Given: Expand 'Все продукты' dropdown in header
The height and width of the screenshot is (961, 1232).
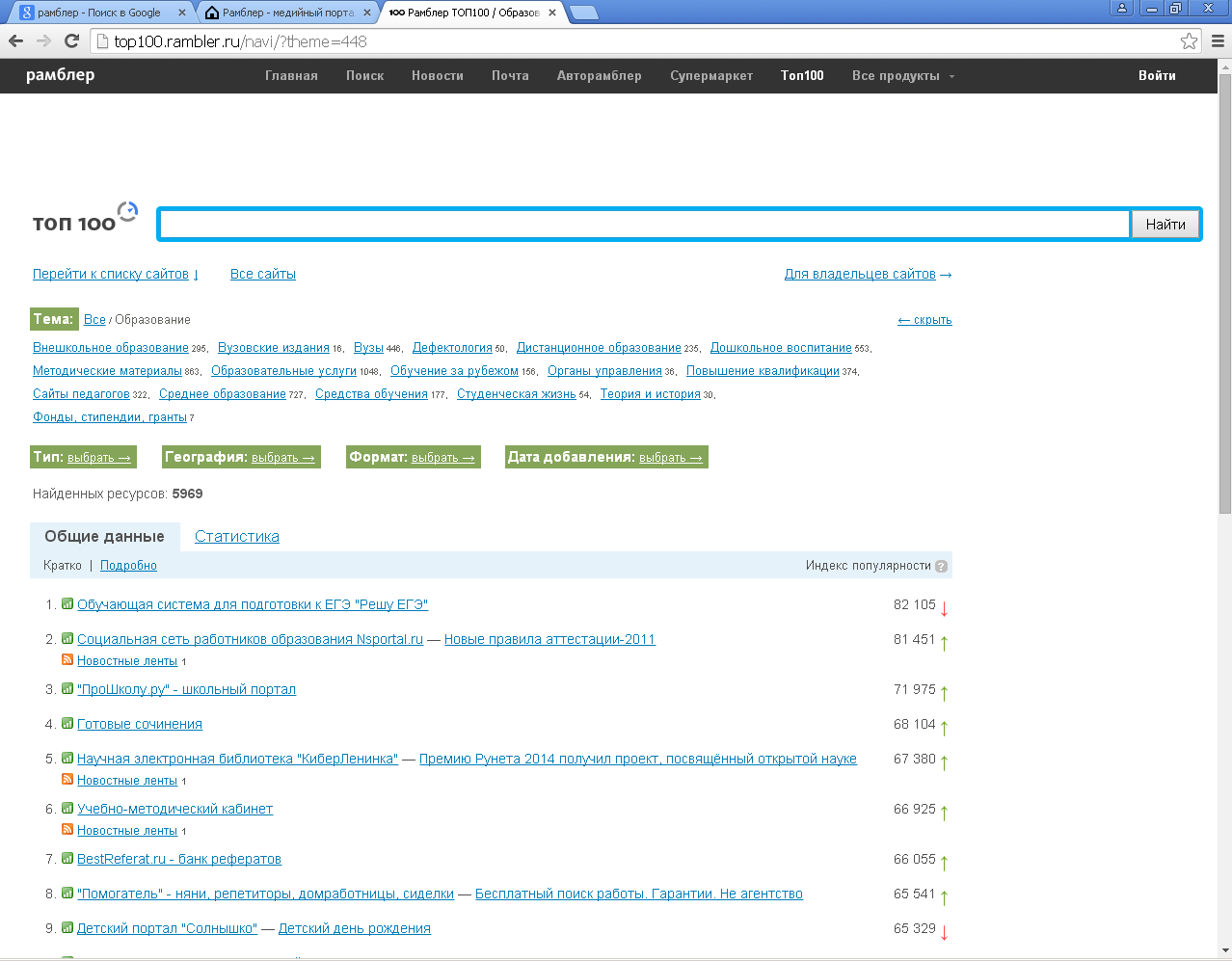Looking at the screenshot, I should [x=903, y=75].
